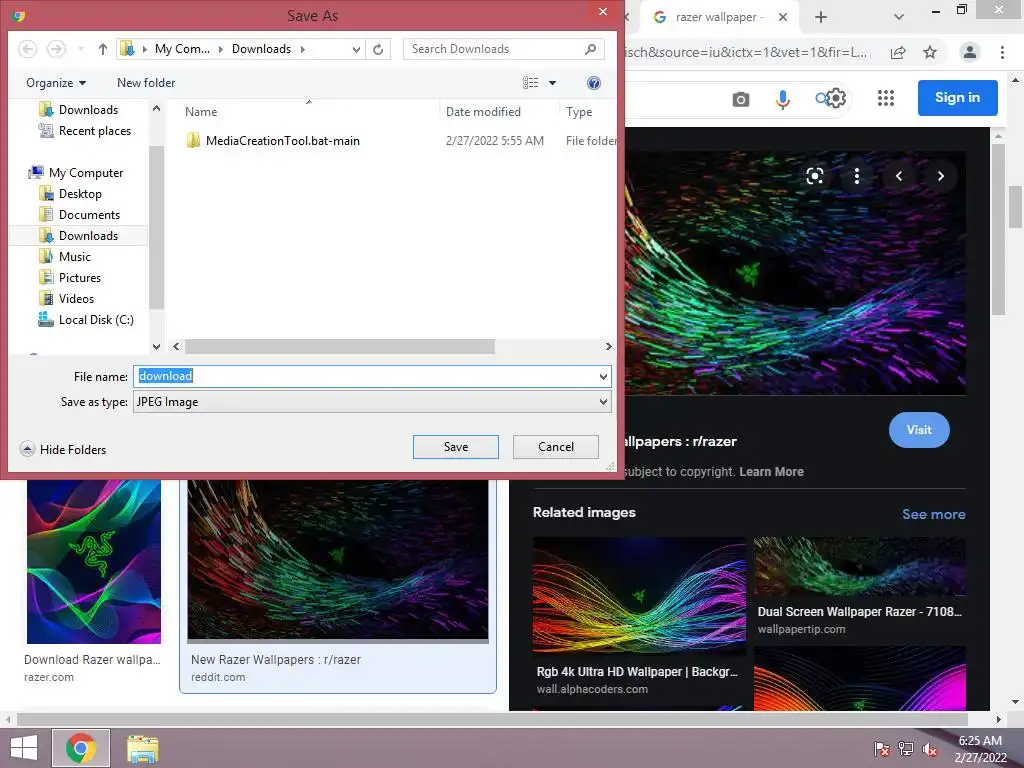Open File Explorer from the taskbar
1024x768 pixels.
point(142,748)
